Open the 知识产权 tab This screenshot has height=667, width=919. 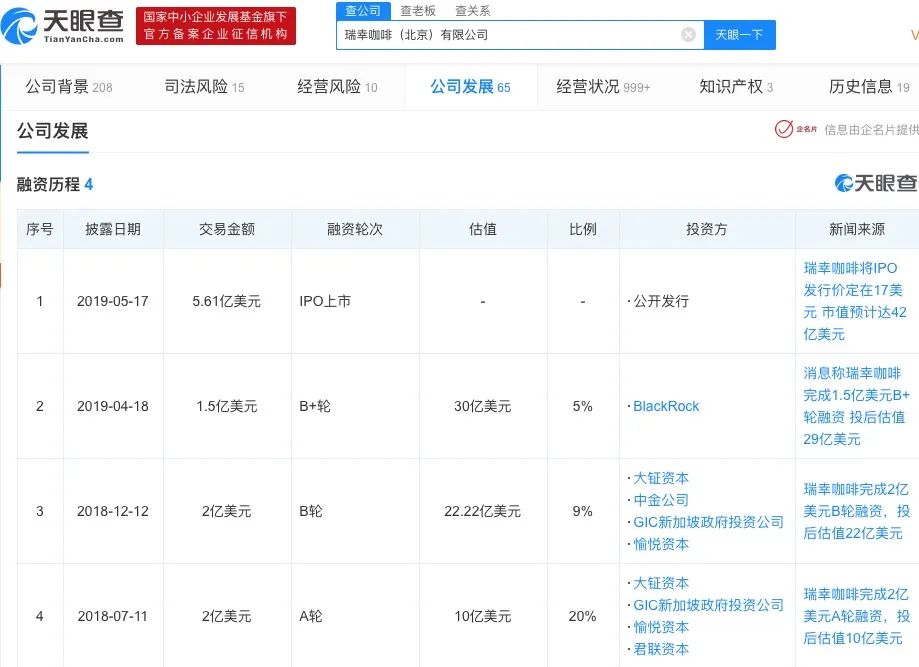click(736, 87)
